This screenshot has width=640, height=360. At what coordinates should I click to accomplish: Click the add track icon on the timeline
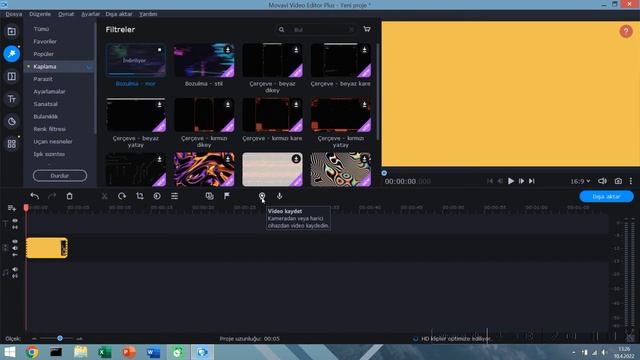click(x=11, y=209)
